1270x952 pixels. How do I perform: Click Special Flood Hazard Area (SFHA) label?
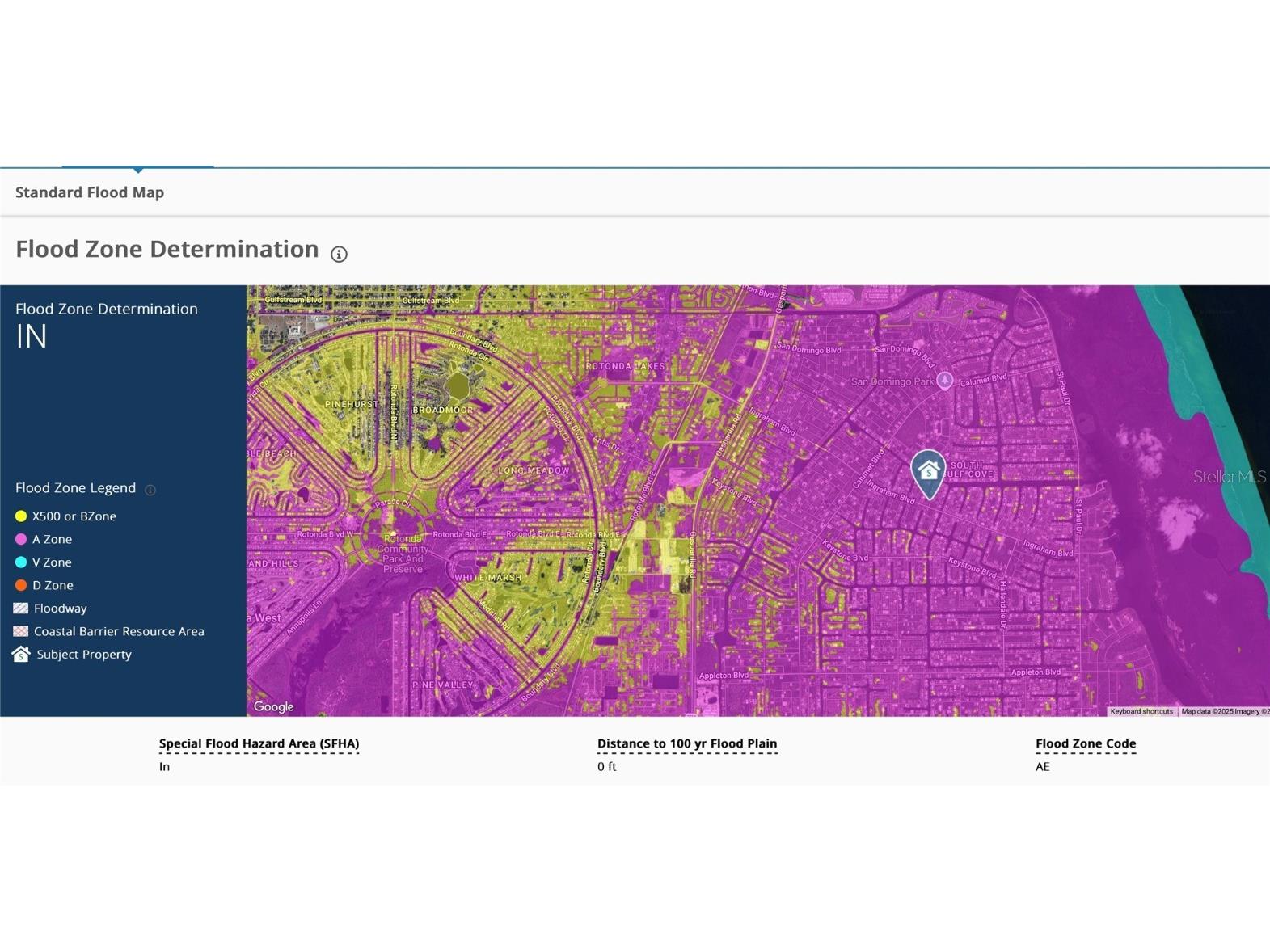[x=259, y=743]
